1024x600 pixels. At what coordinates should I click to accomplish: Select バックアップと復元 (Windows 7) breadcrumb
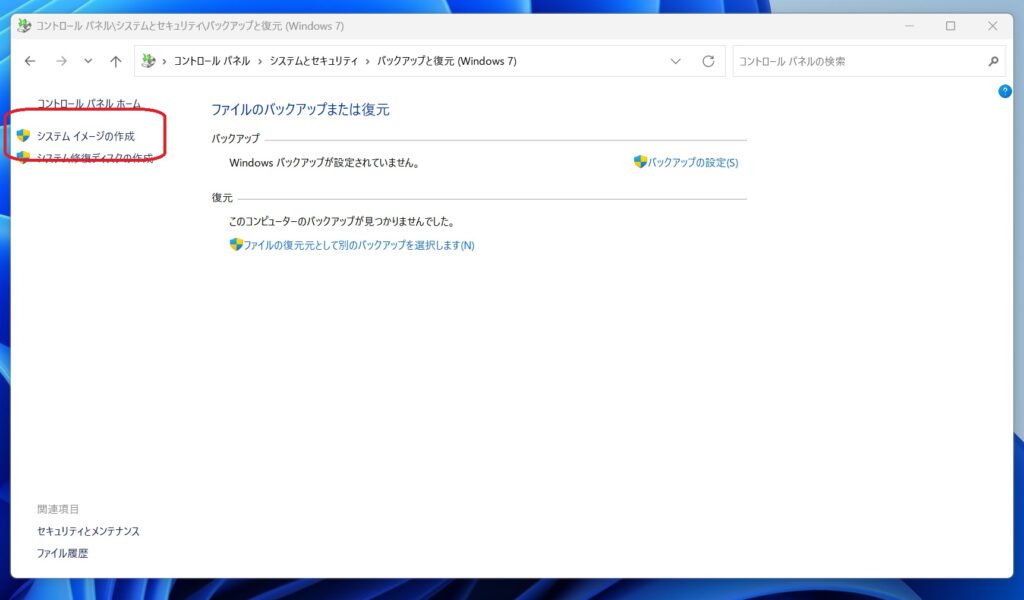coord(447,61)
